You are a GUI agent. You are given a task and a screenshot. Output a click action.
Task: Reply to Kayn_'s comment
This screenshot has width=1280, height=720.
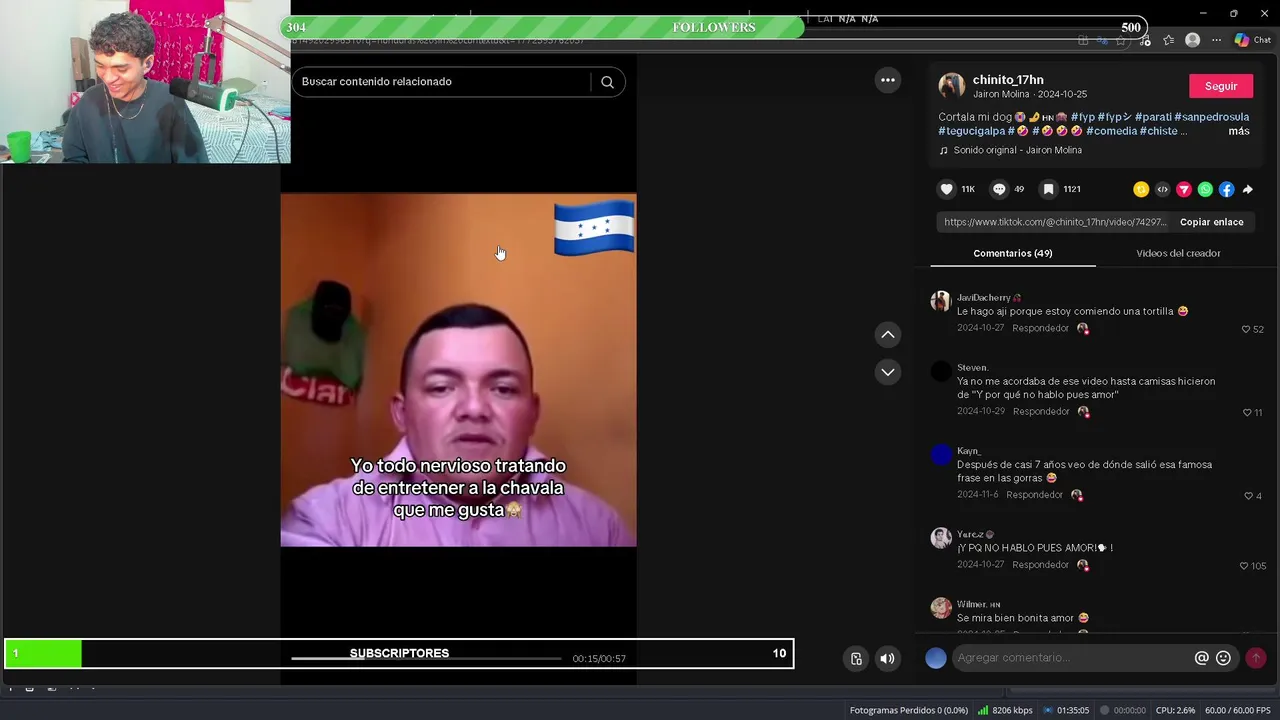pyautogui.click(x=1034, y=495)
